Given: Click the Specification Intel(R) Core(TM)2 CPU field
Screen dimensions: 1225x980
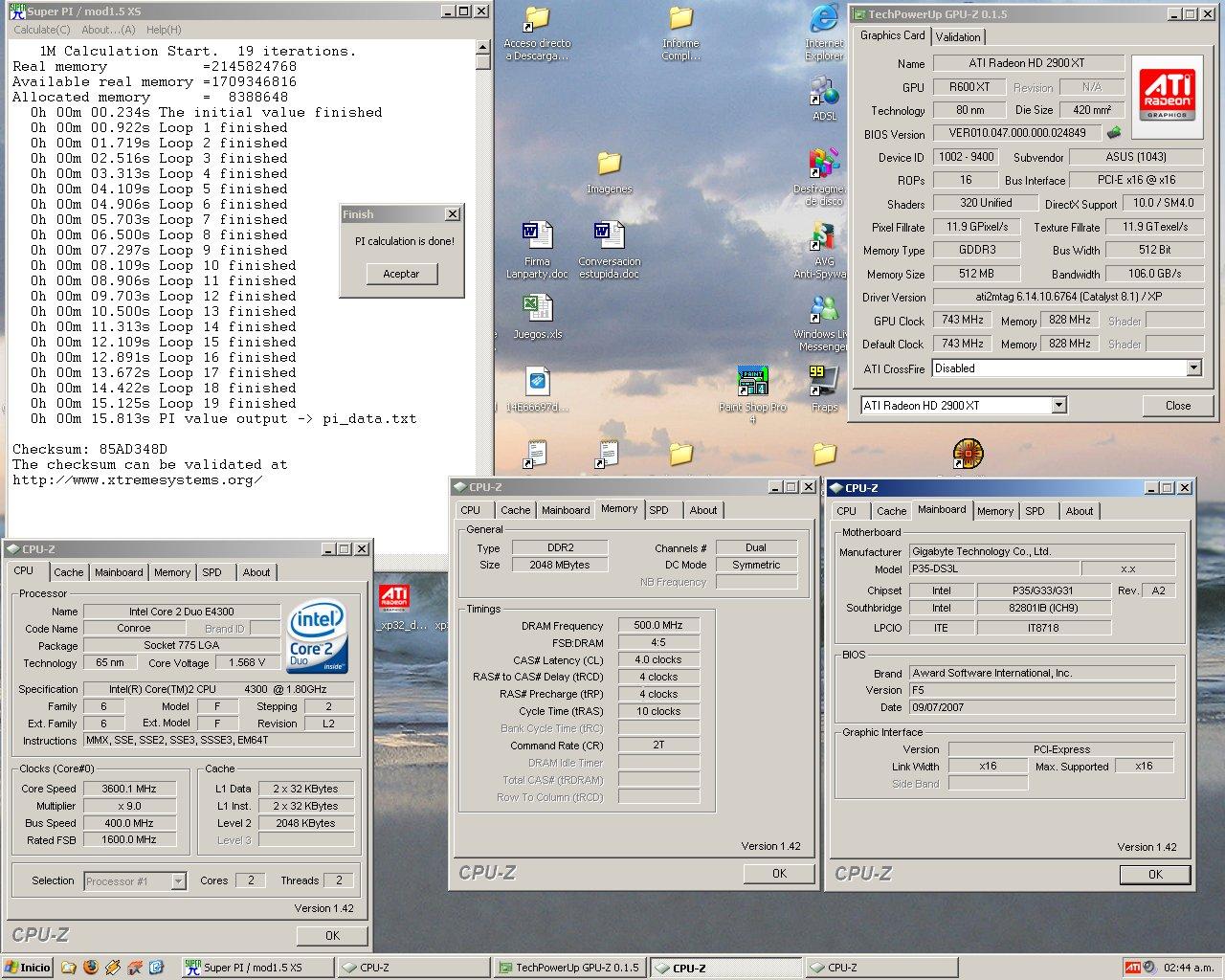Looking at the screenshot, I should pos(218,689).
